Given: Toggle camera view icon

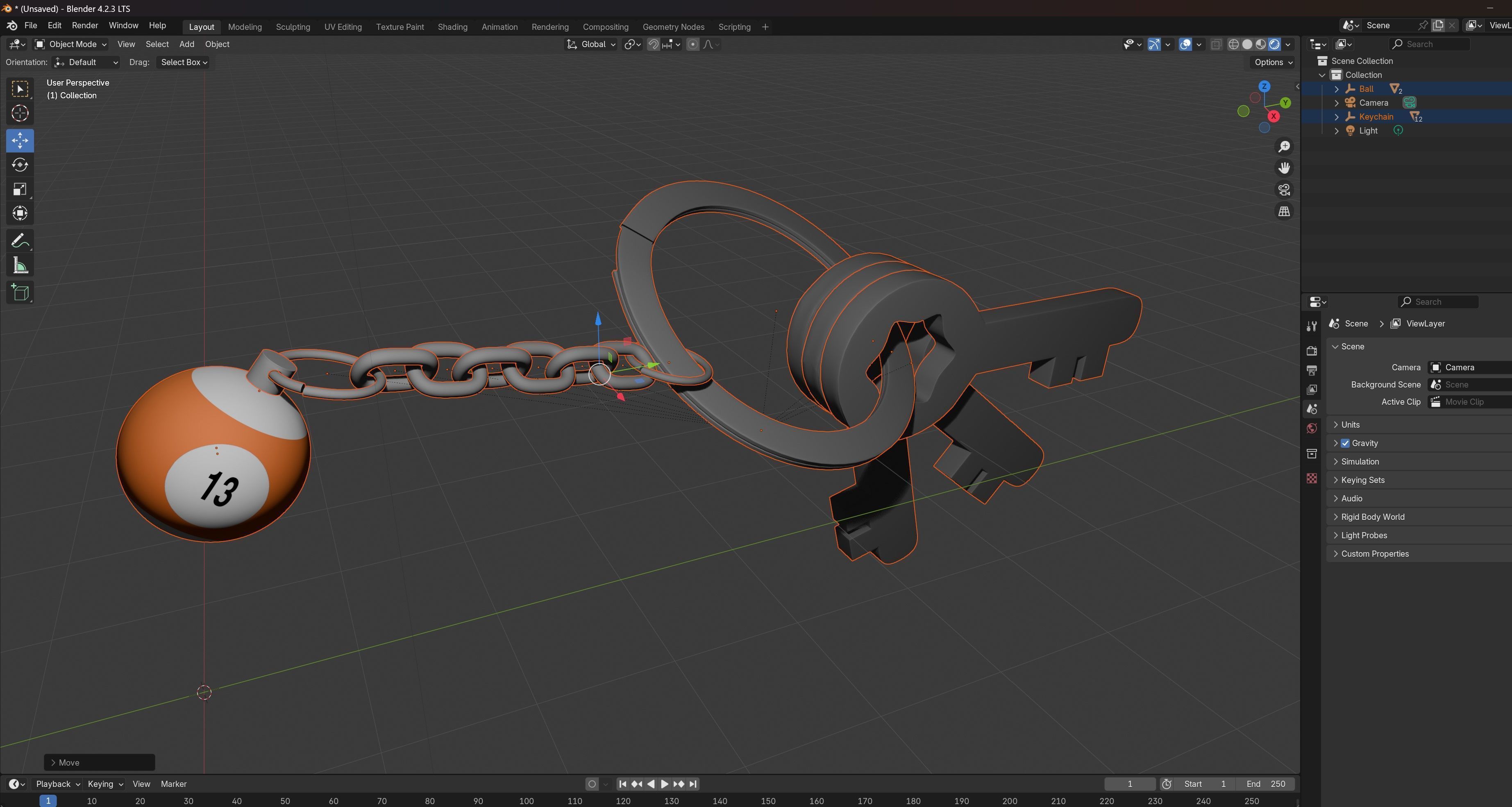Looking at the screenshot, I should 1284,190.
